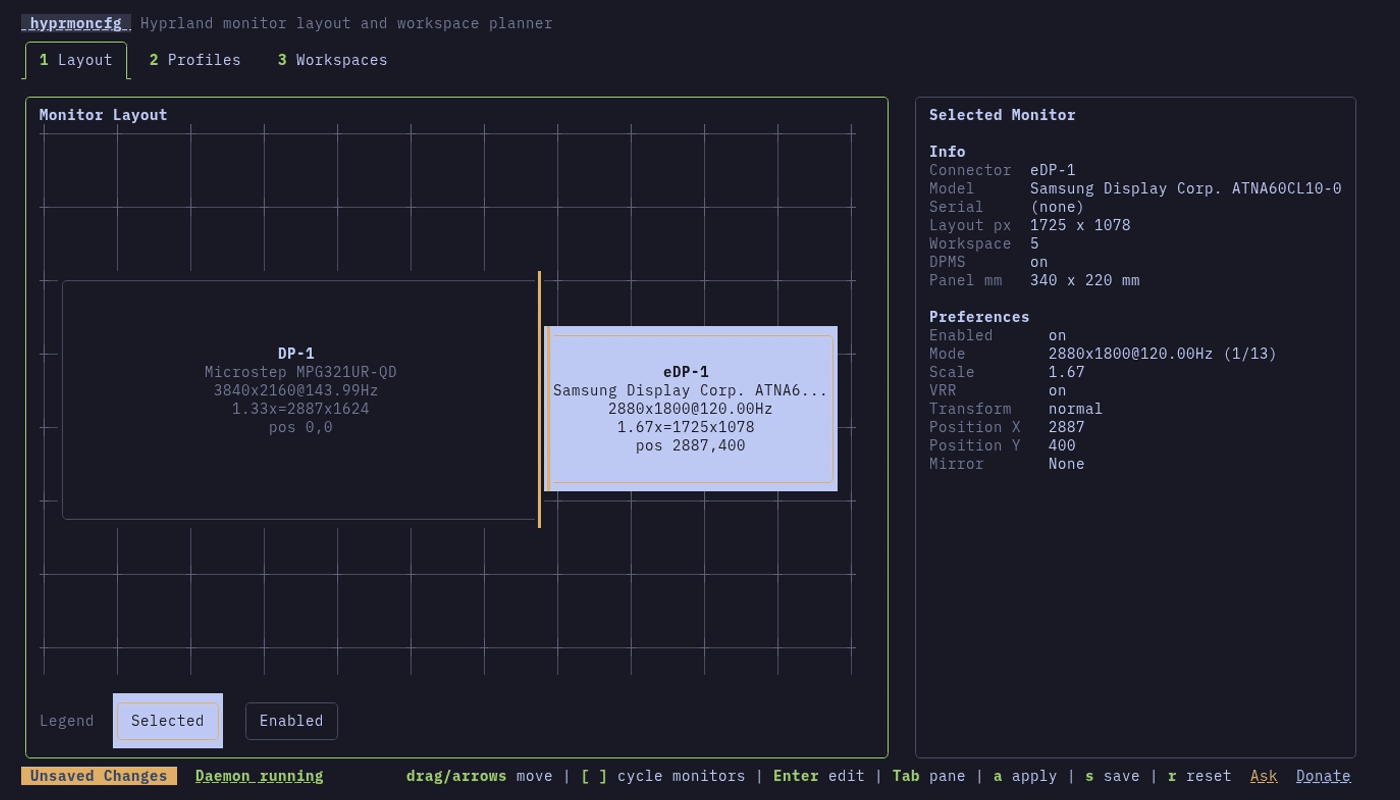Click the DPMS on value
The height and width of the screenshot is (800, 1400).
click(x=1039, y=262)
